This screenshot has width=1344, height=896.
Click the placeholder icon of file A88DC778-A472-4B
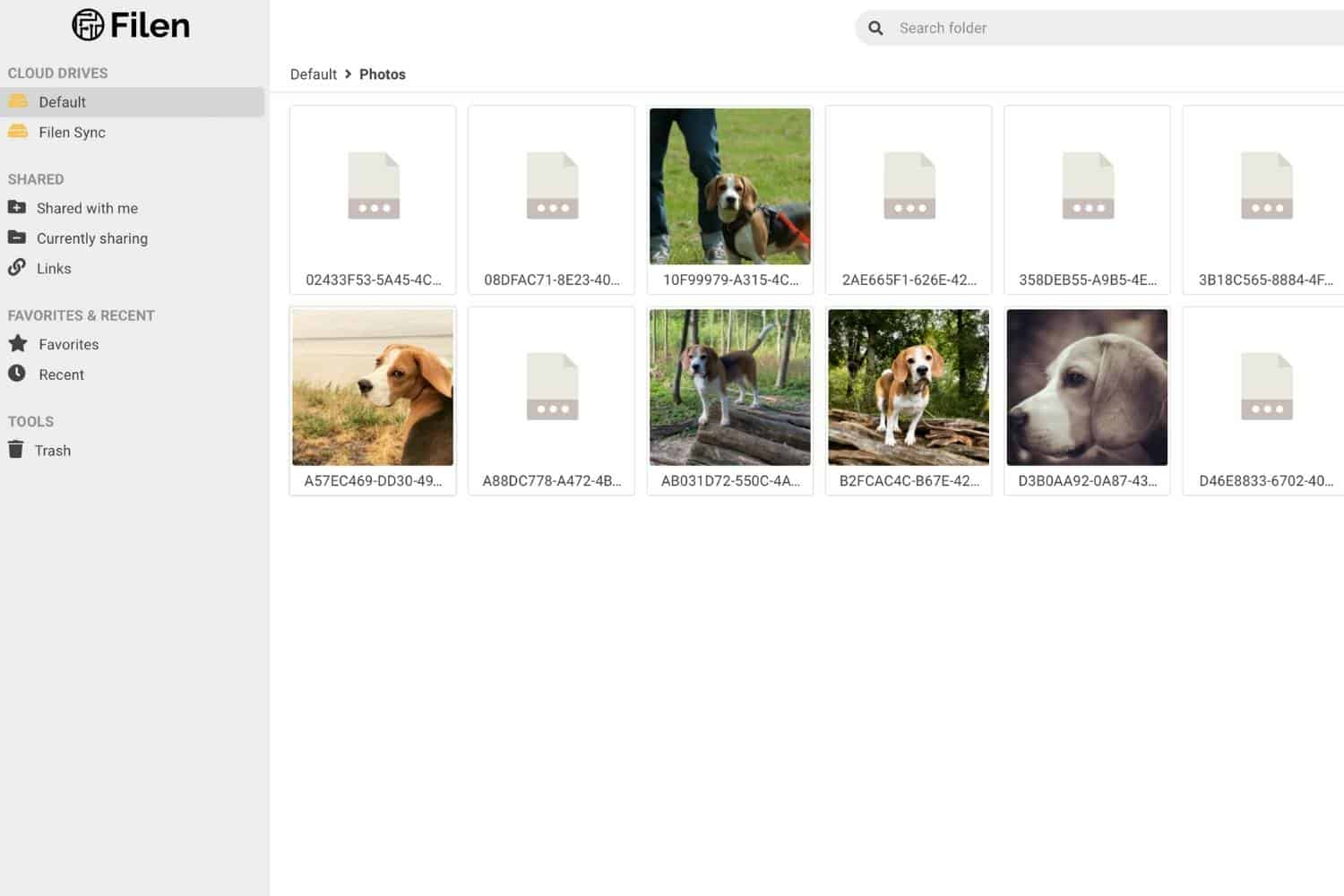[x=552, y=386]
